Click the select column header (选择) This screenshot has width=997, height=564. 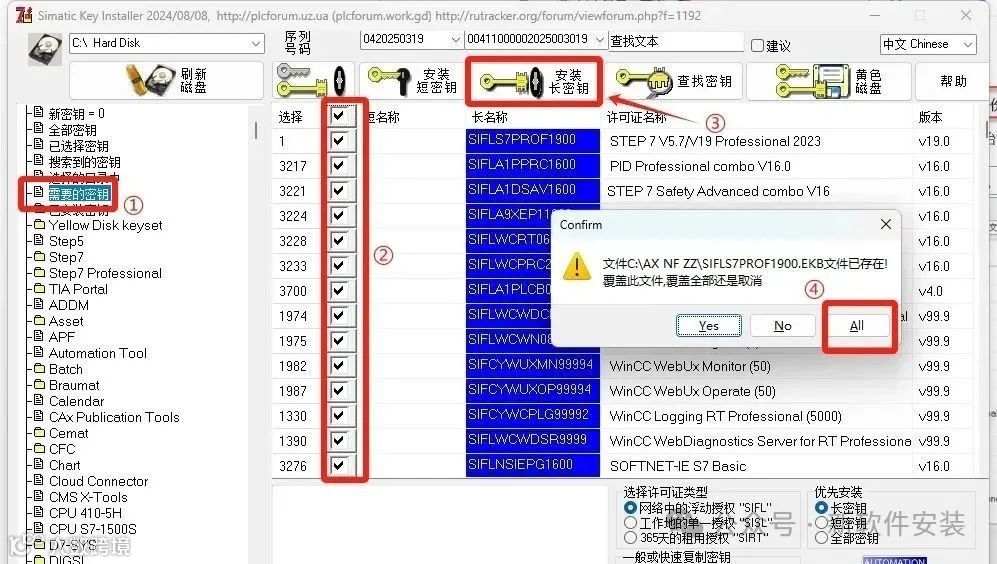tap(291, 117)
